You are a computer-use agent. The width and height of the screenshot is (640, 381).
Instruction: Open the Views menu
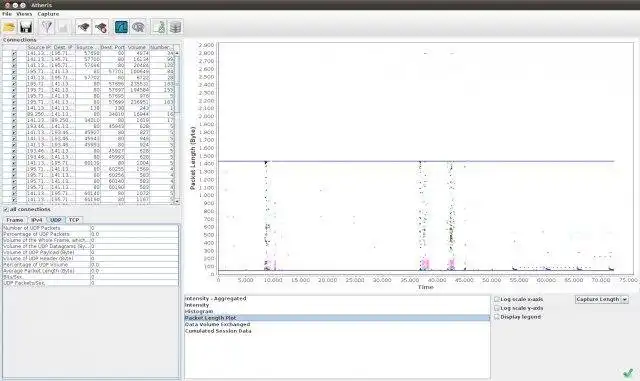click(24, 14)
